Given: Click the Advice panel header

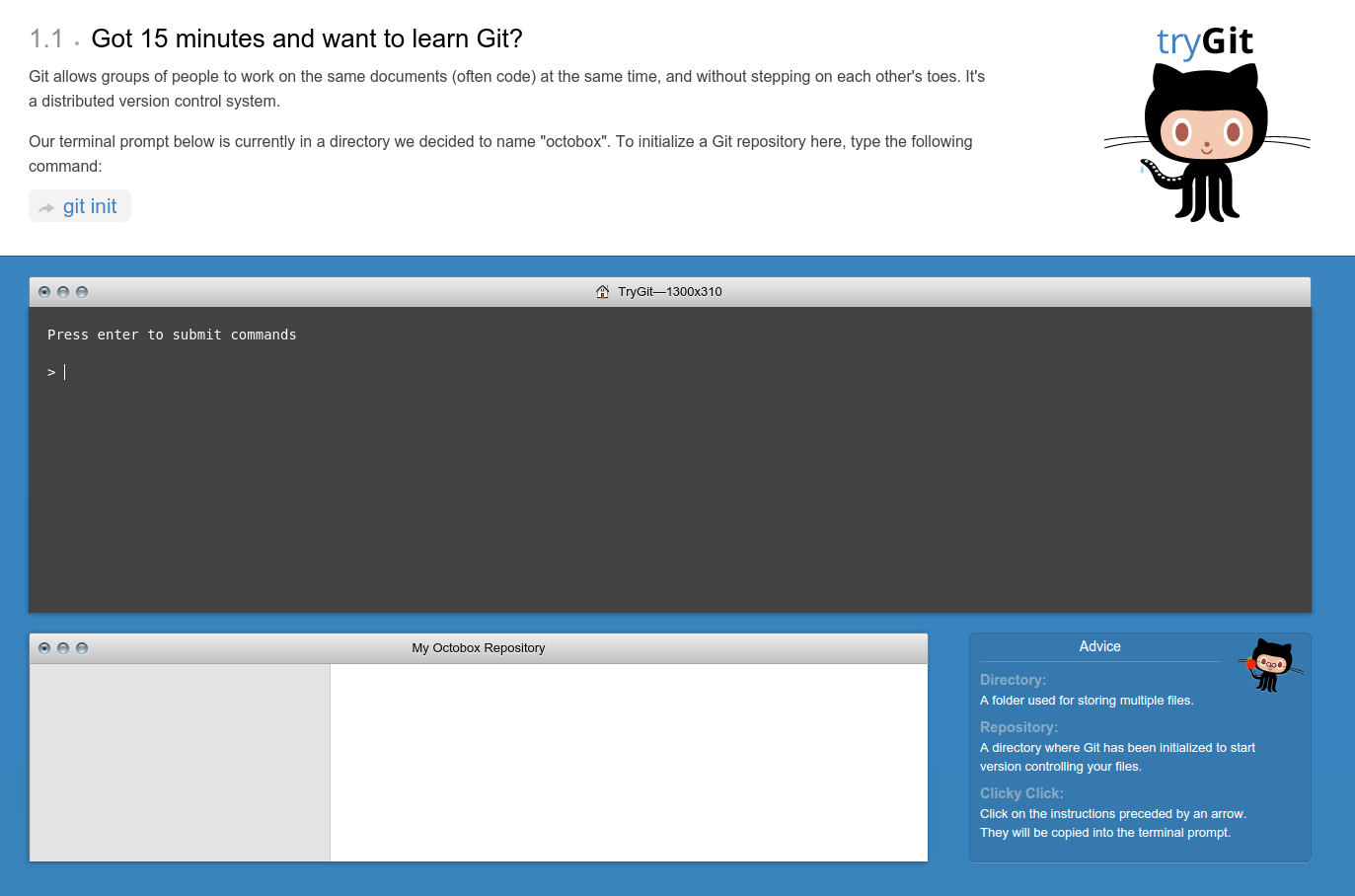Looking at the screenshot, I should pyautogui.click(x=1099, y=646).
